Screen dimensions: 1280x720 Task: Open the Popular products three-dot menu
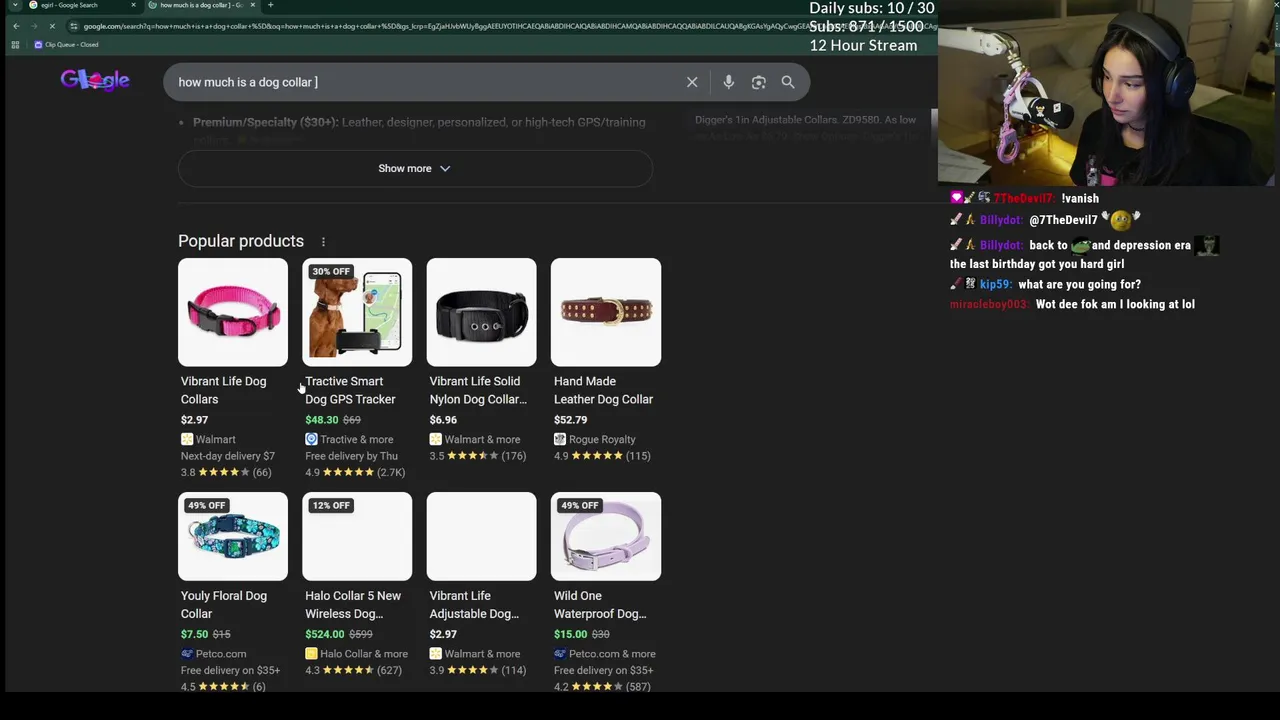[x=323, y=241]
